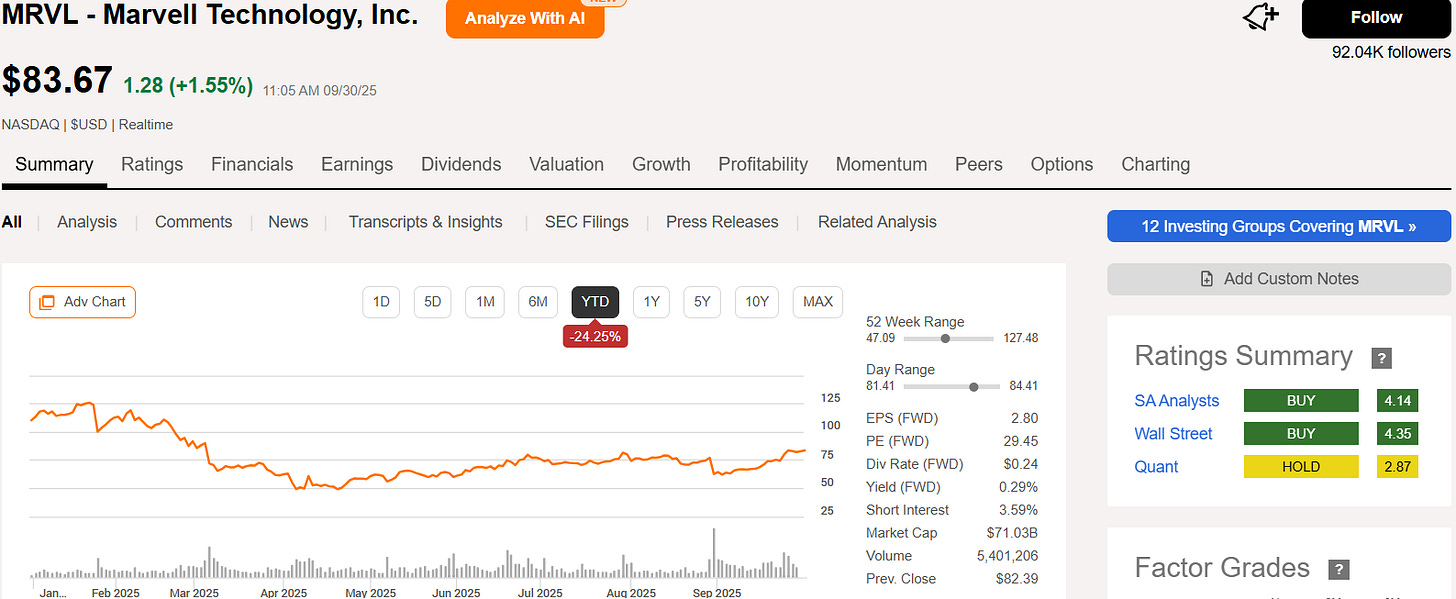Switch to the Peers tab
The height and width of the screenshot is (599, 1456).
pos(979,164)
